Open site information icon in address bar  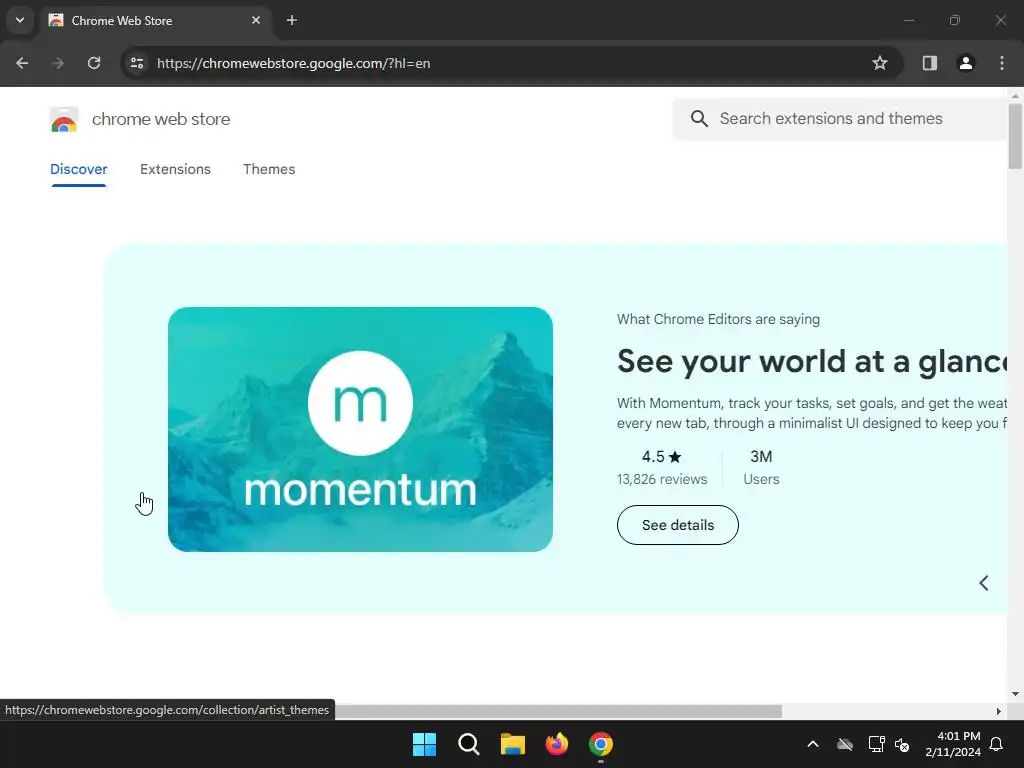pyautogui.click(x=137, y=63)
